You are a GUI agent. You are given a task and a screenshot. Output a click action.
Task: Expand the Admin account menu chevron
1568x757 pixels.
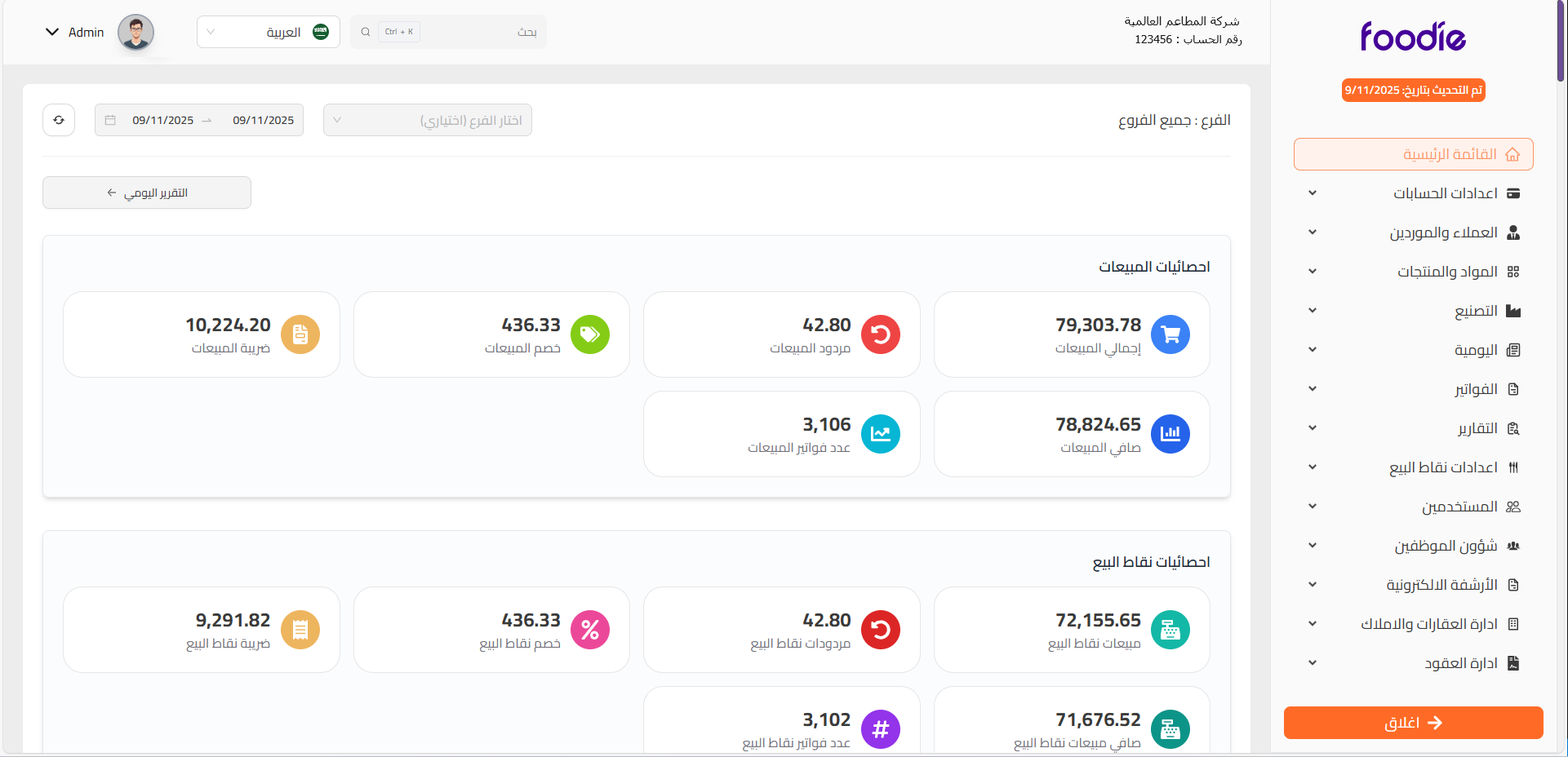52,33
